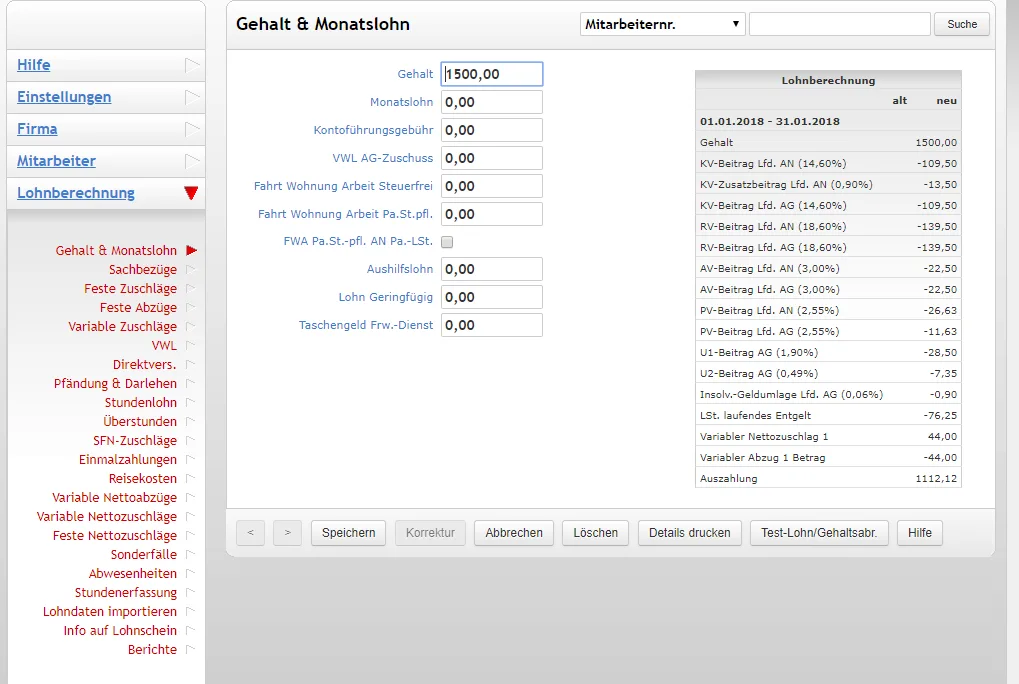Click the Aushilfslohn input field

tap(492, 269)
